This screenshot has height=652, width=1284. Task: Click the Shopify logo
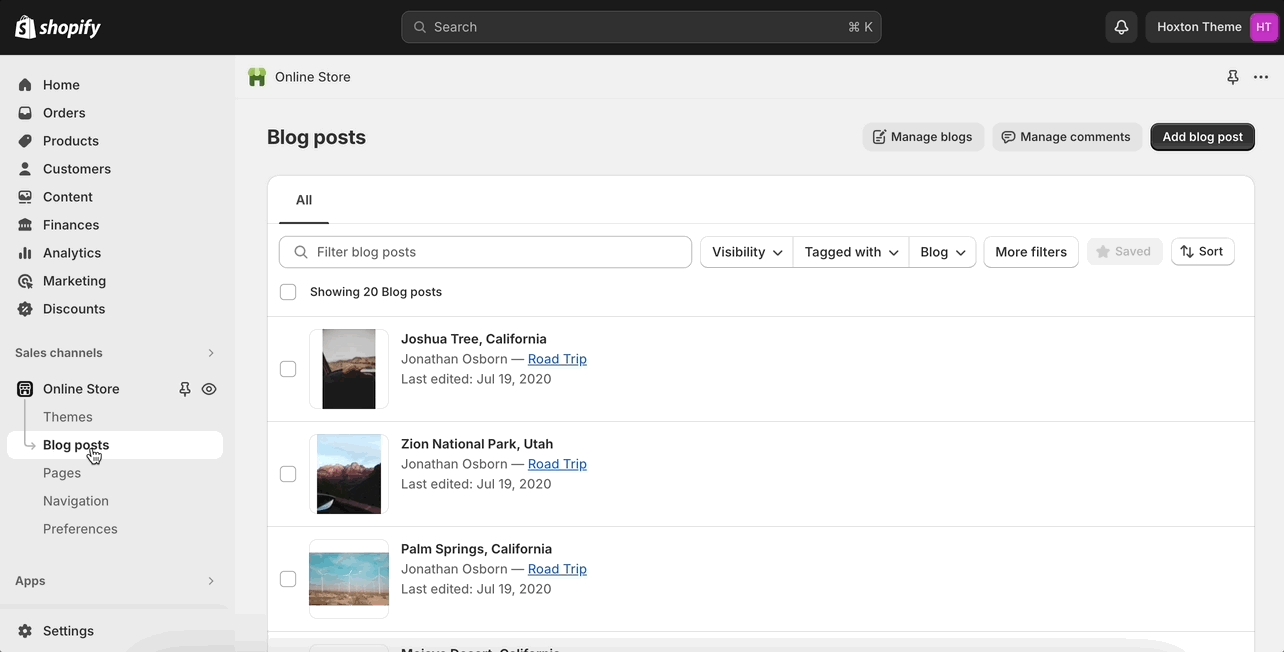coord(58,27)
